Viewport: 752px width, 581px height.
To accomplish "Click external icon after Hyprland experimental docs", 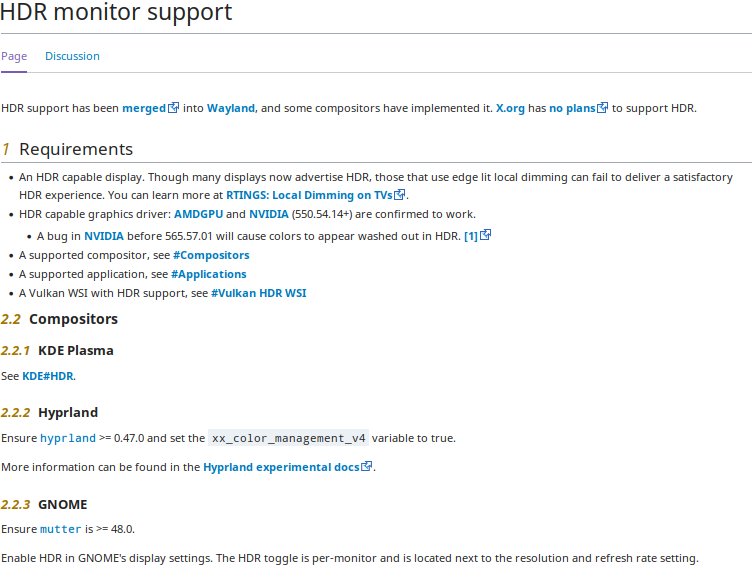I will [x=366, y=466].
